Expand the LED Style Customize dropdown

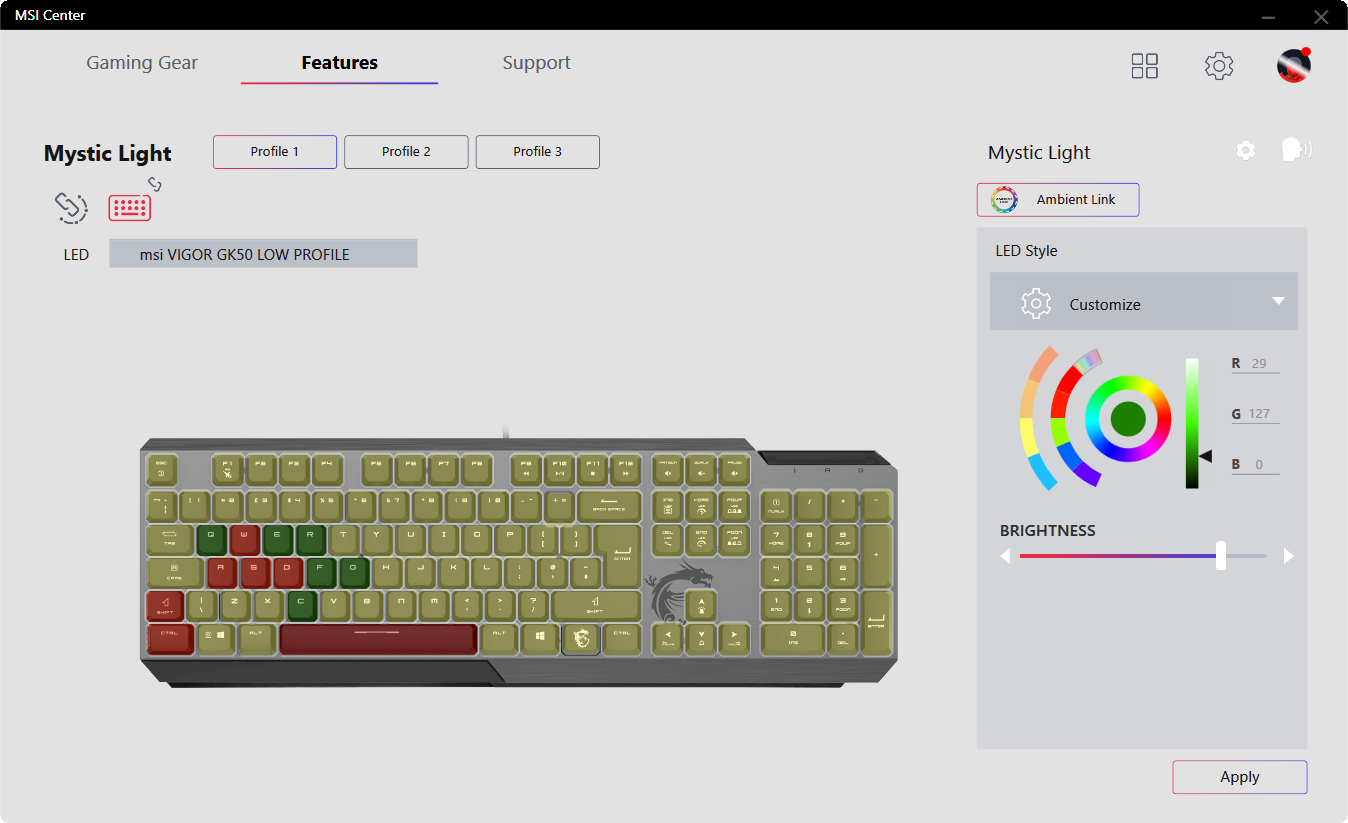tap(1144, 301)
